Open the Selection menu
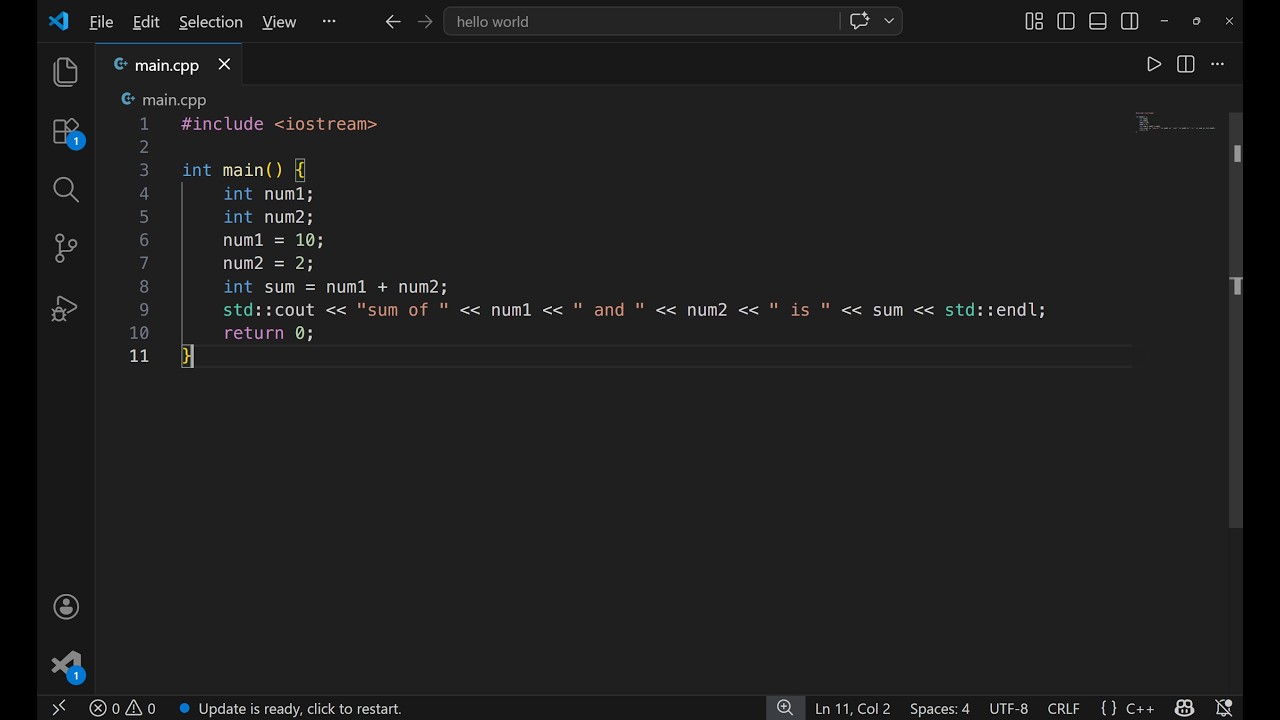This screenshot has width=1280, height=720. [x=210, y=22]
